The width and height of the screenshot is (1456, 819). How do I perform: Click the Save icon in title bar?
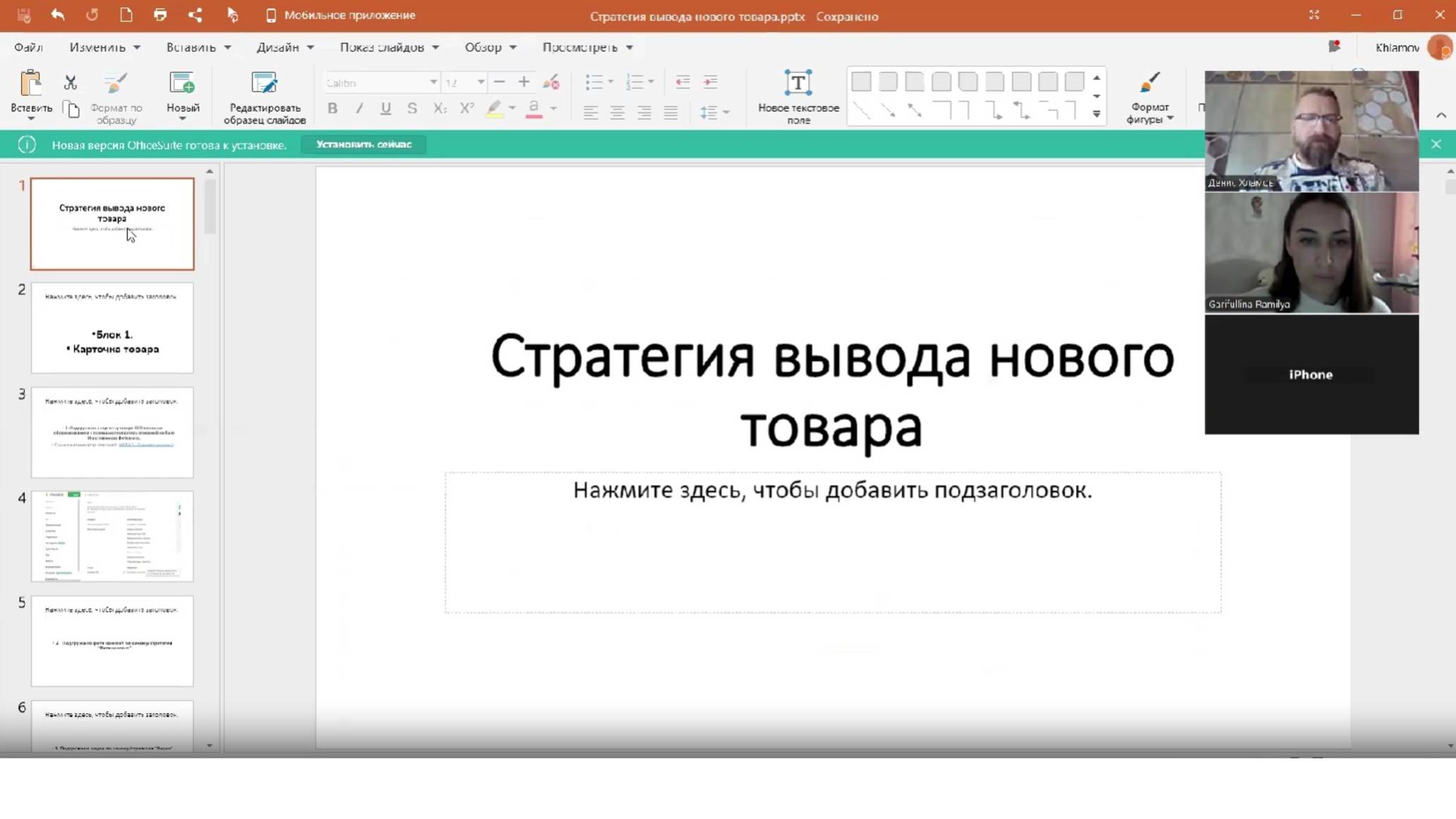coord(24,15)
